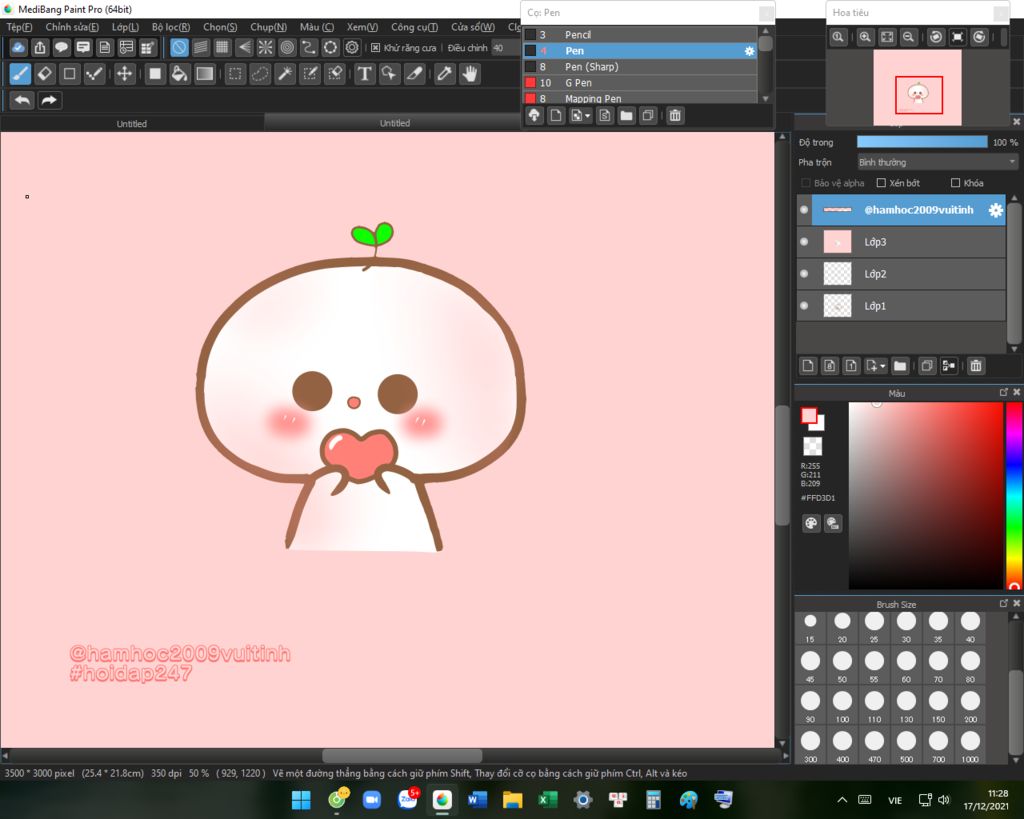Open the Lớp(L) menu
This screenshot has height=819, width=1024.
pos(125,27)
